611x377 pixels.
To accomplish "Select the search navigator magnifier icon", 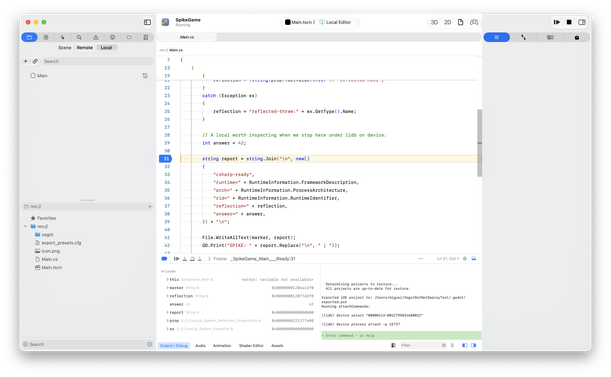I will (79, 37).
